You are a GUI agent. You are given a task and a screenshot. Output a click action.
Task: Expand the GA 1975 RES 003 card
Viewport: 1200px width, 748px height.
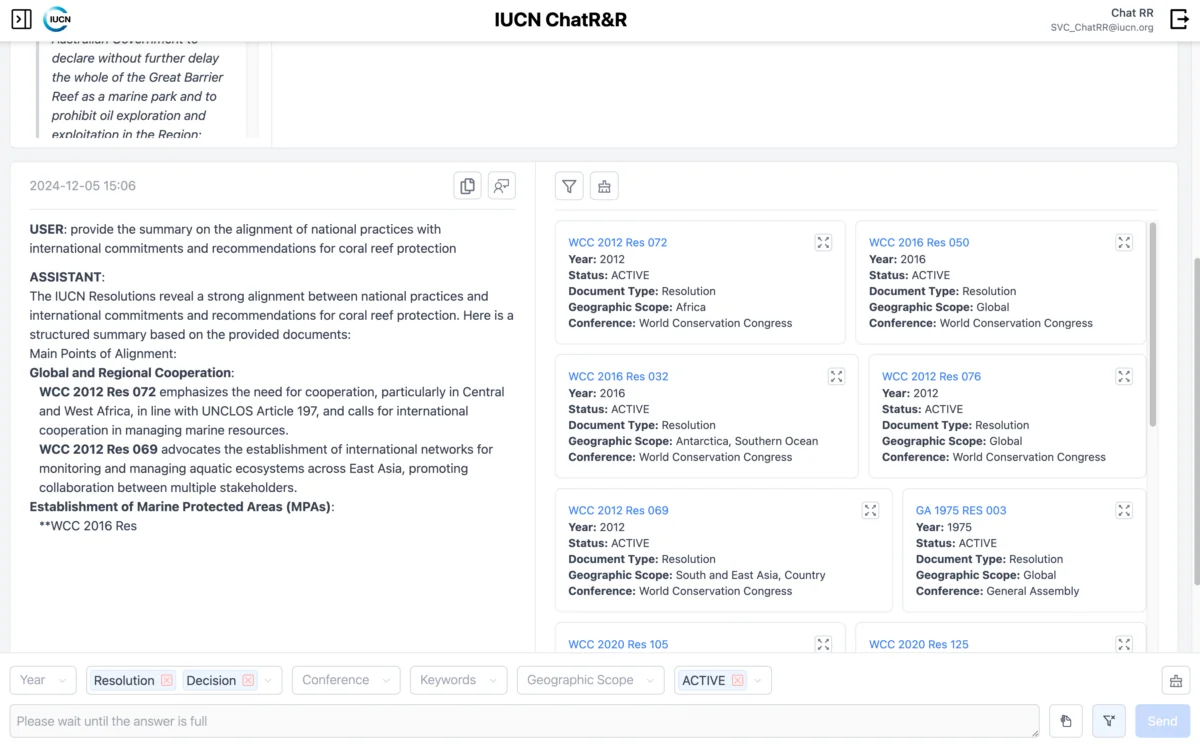point(1124,510)
